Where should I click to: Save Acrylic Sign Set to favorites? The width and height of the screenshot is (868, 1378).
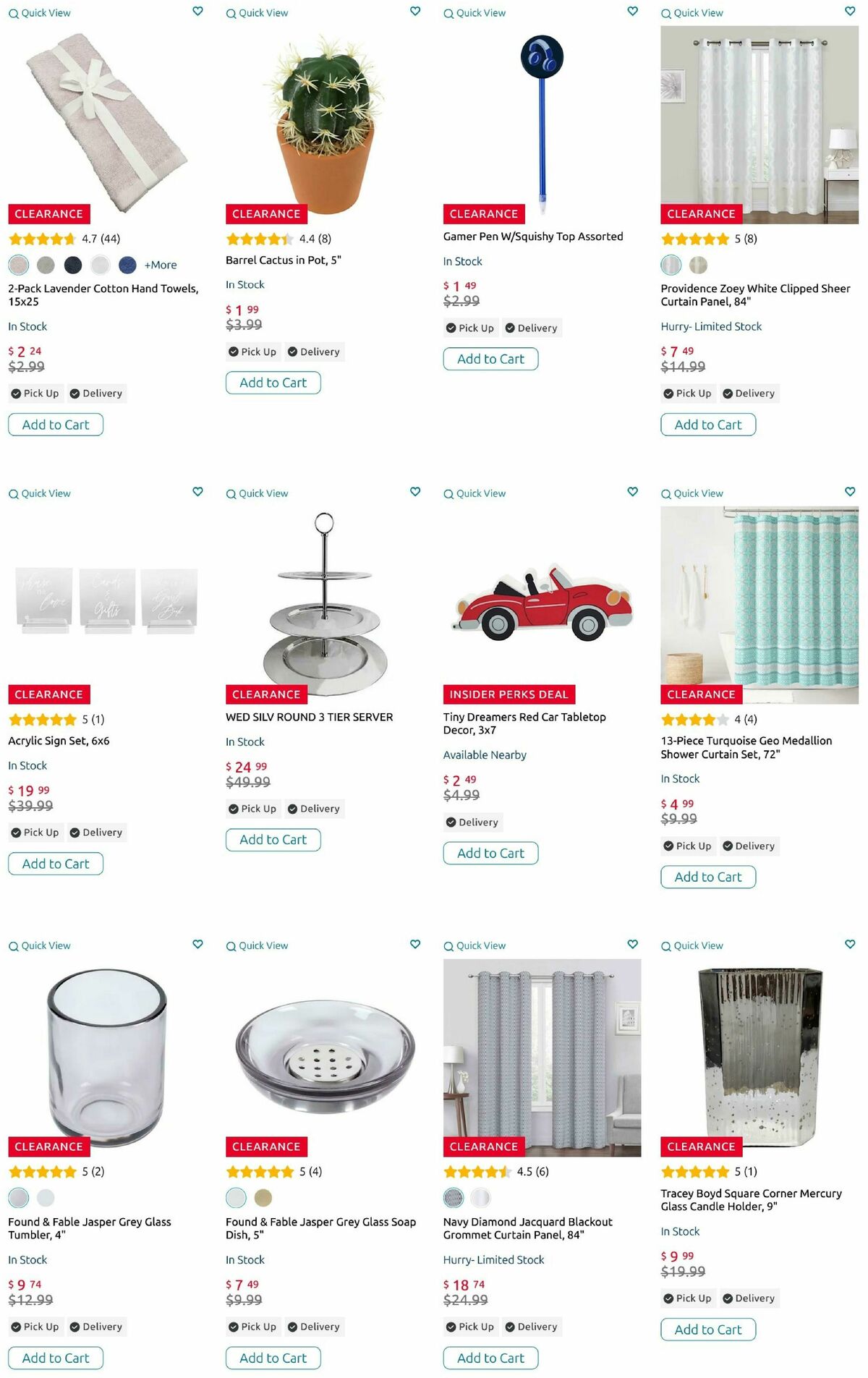pos(197,492)
